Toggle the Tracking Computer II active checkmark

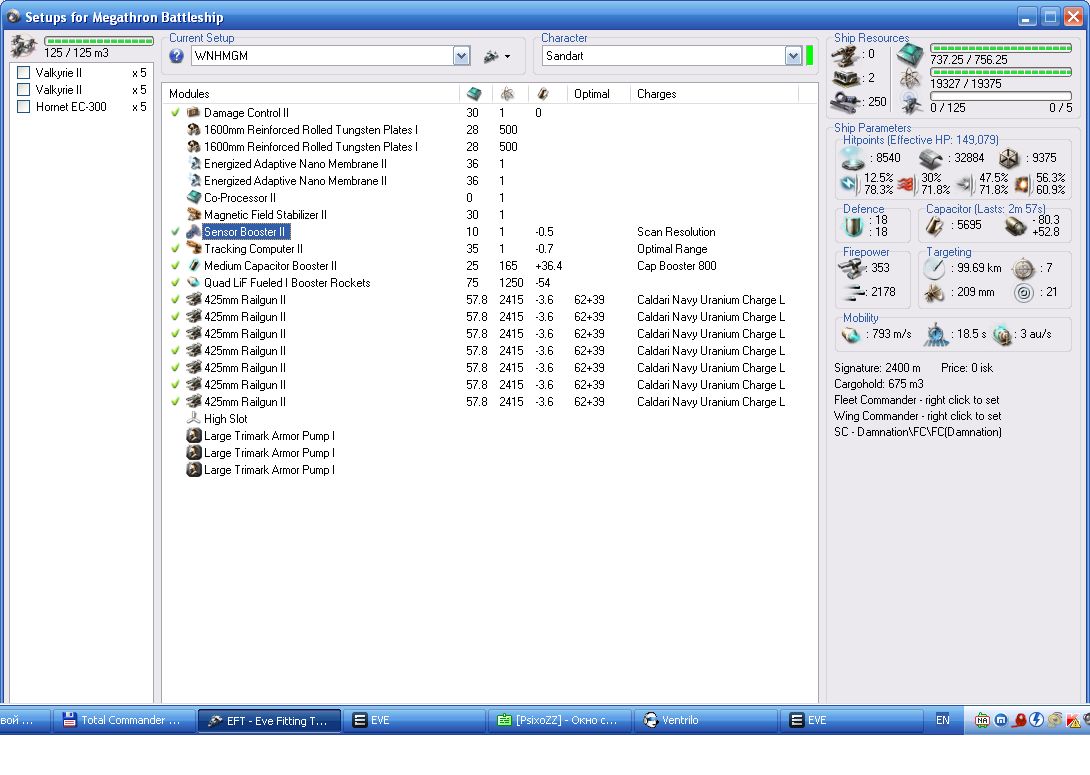(x=175, y=249)
